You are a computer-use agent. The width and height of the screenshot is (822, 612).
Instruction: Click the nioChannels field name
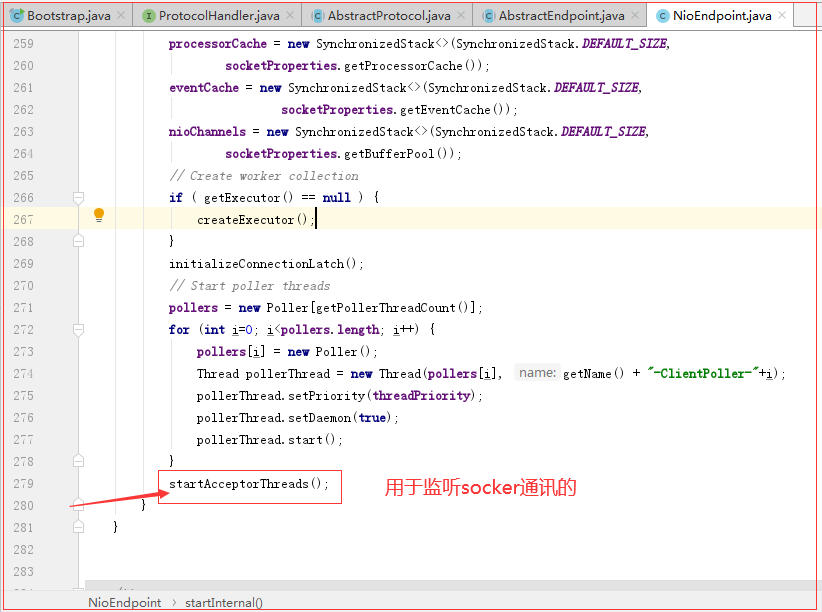(x=207, y=132)
